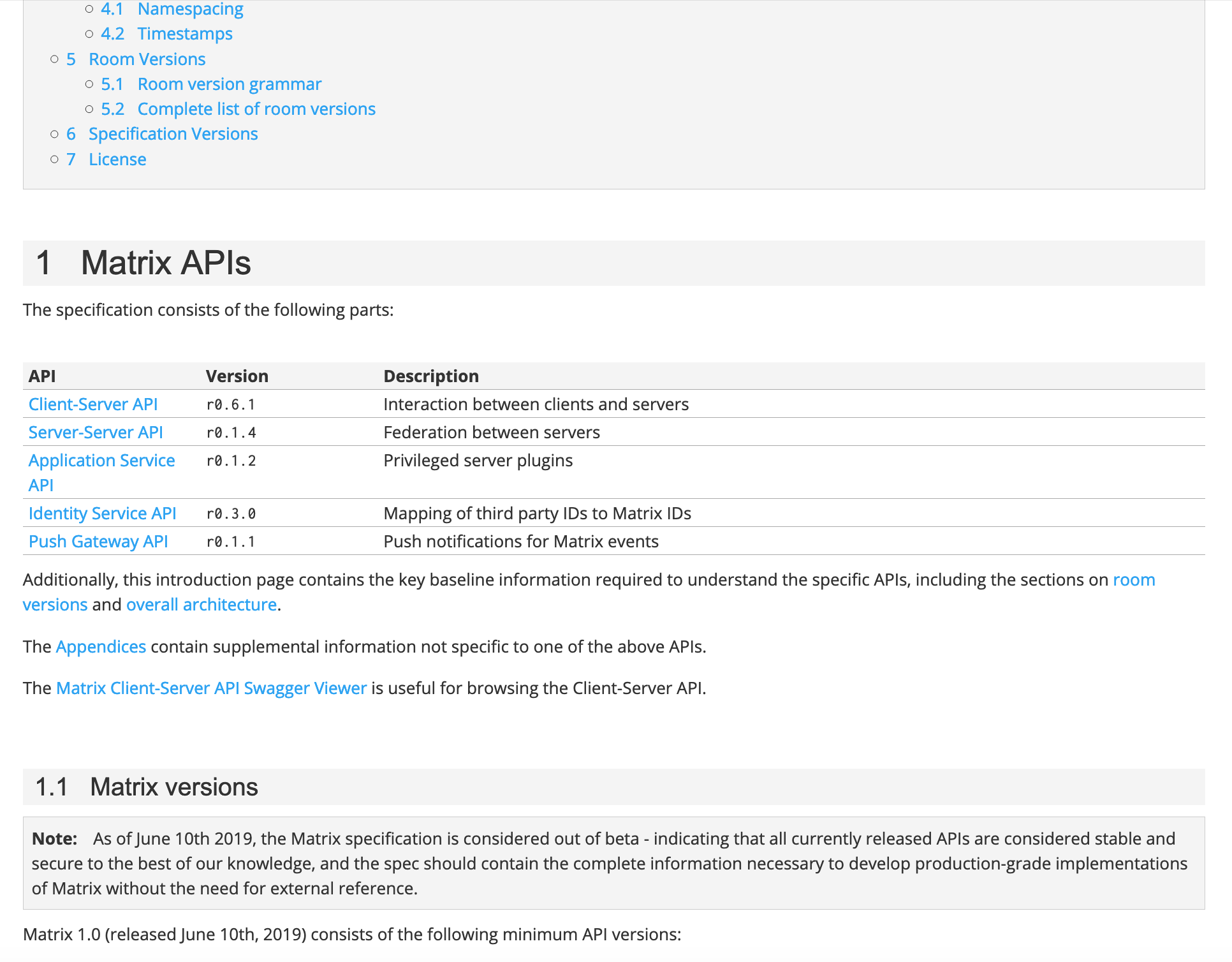Click the Matrix versions section heading
The height and width of the screenshot is (962, 1232).
point(145,787)
